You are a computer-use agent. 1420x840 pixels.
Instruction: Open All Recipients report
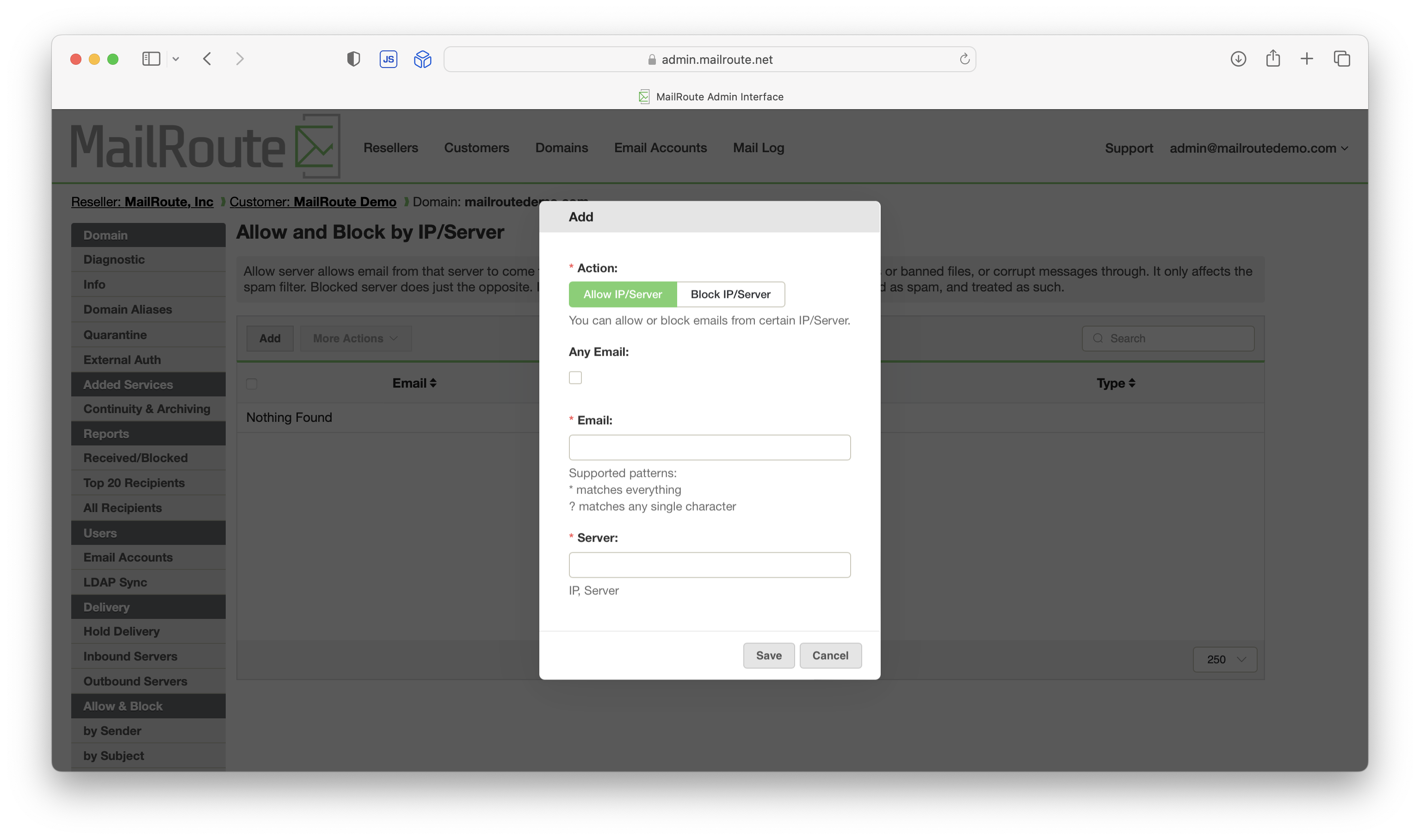148,508
